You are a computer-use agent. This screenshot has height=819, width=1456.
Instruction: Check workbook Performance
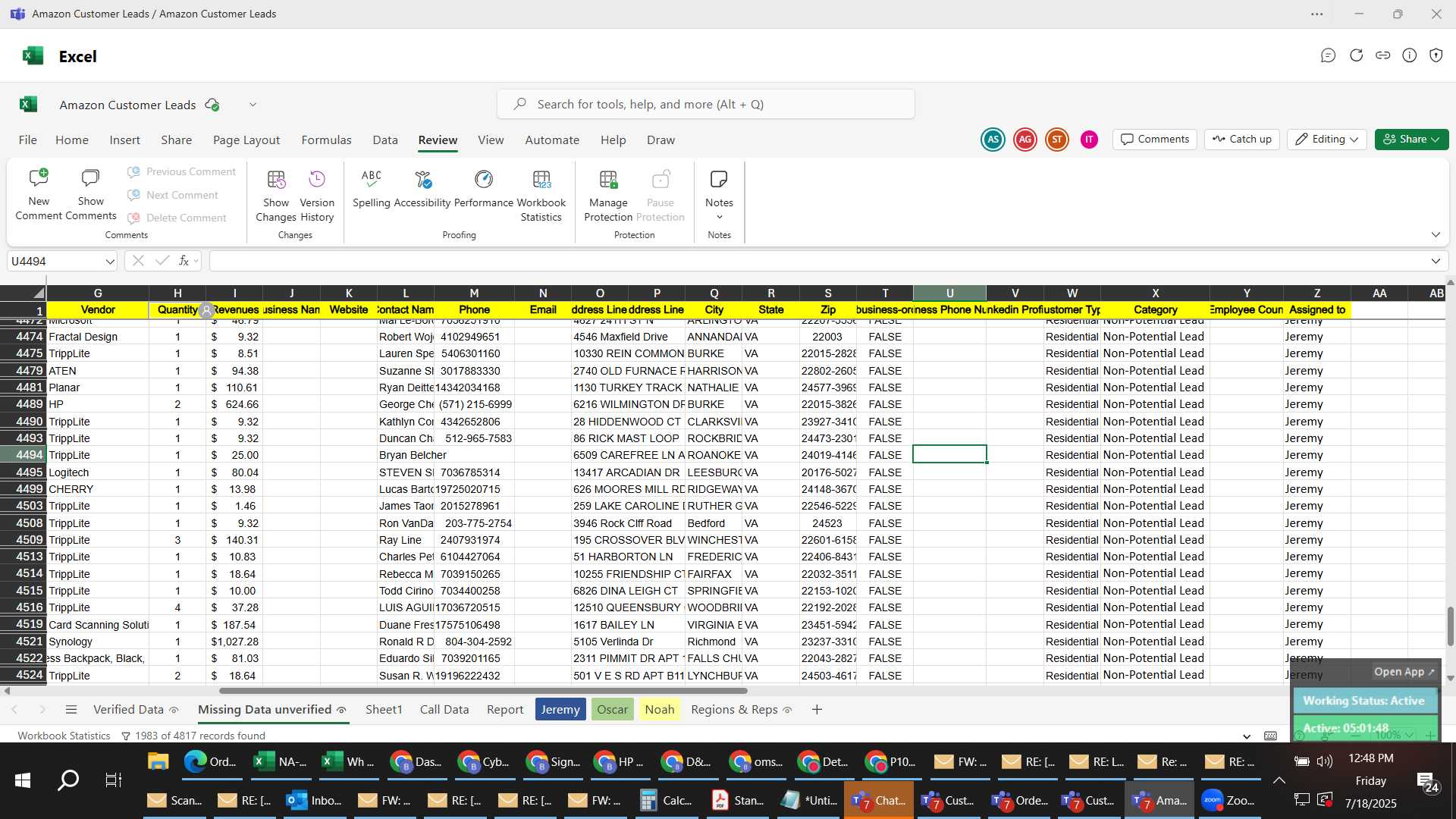(484, 190)
